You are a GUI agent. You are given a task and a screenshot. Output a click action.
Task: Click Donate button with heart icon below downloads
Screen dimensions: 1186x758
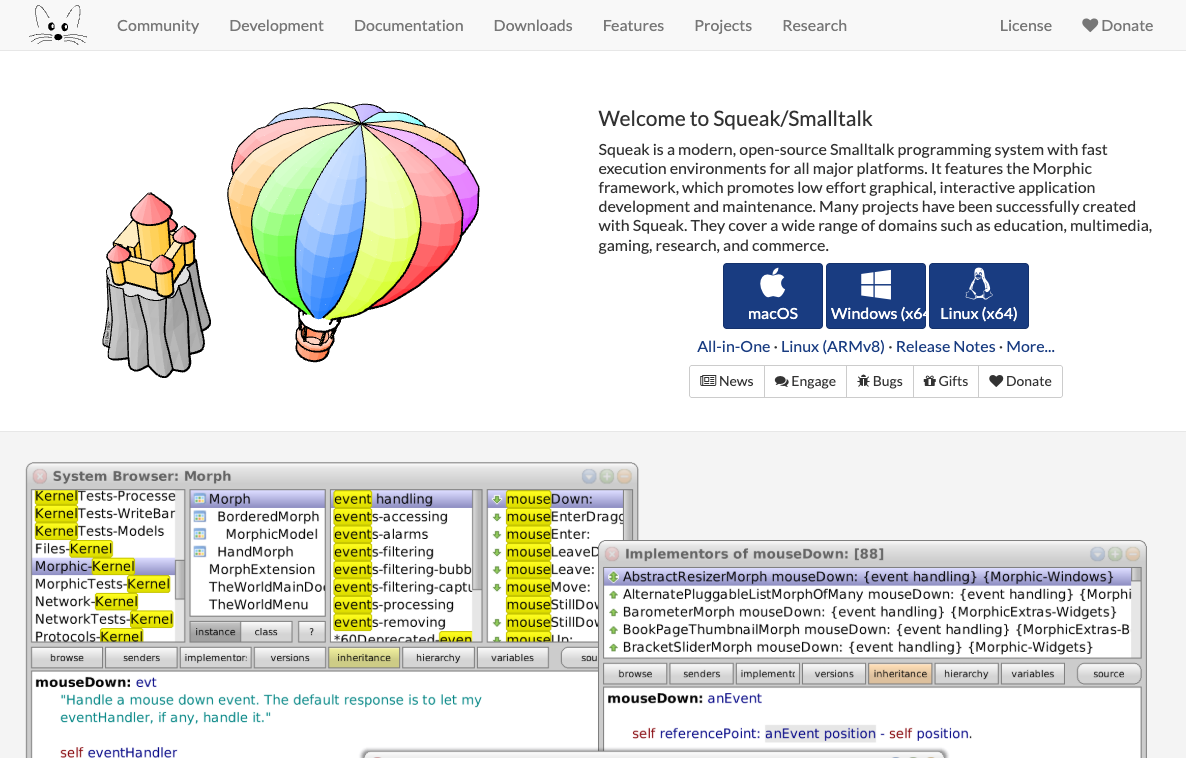tap(1020, 381)
